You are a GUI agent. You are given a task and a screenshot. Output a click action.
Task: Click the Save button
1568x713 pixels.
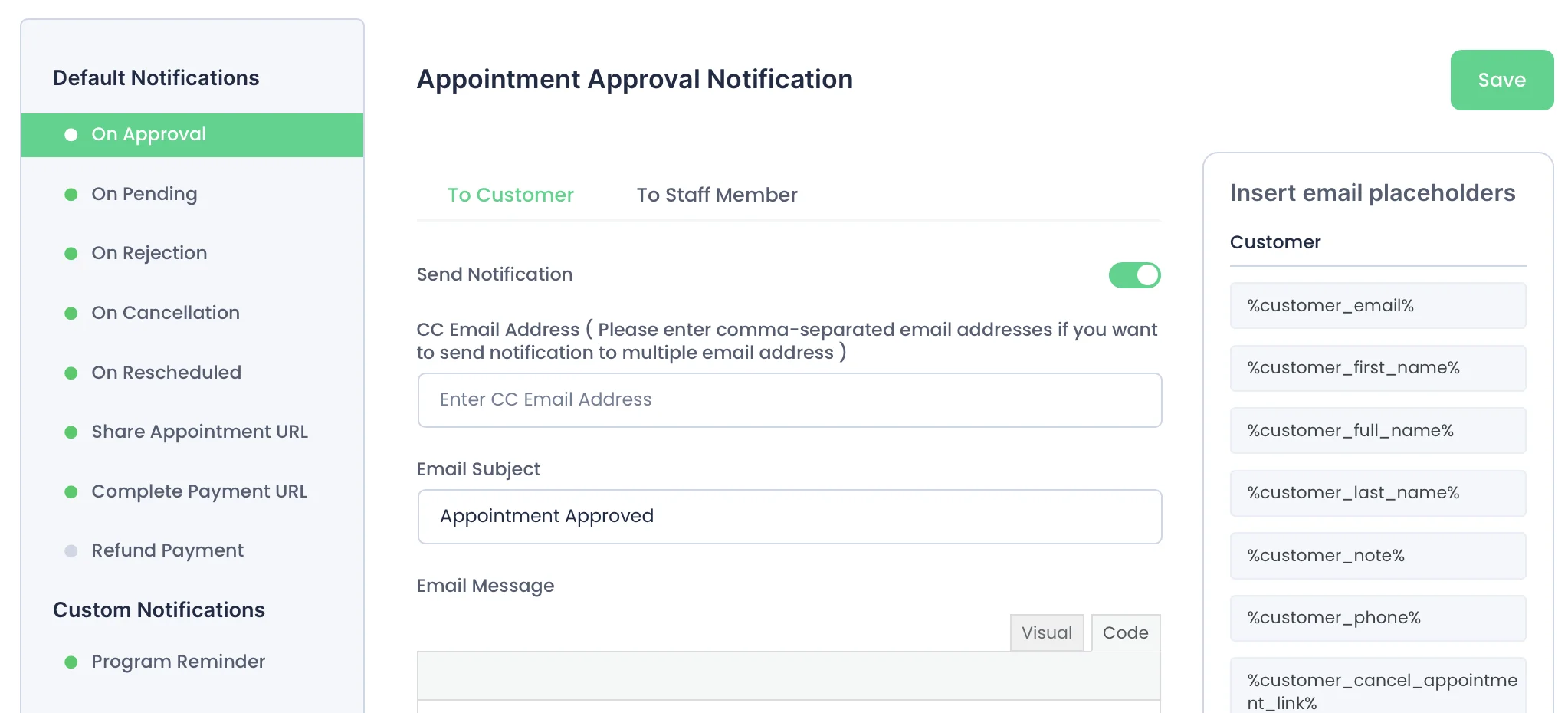click(1501, 80)
